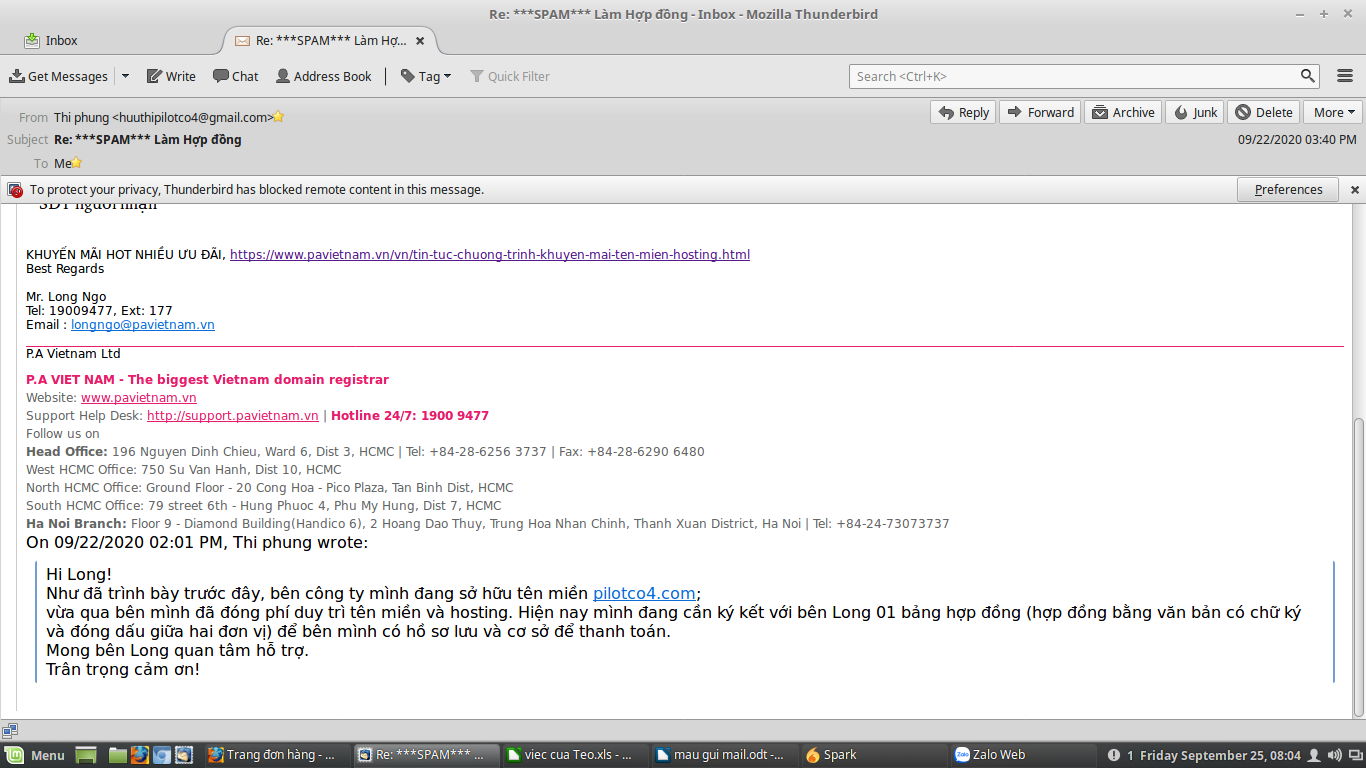Open the Get Messages dropdown arrow
This screenshot has width=1366, height=768.
pyautogui.click(x=125, y=76)
